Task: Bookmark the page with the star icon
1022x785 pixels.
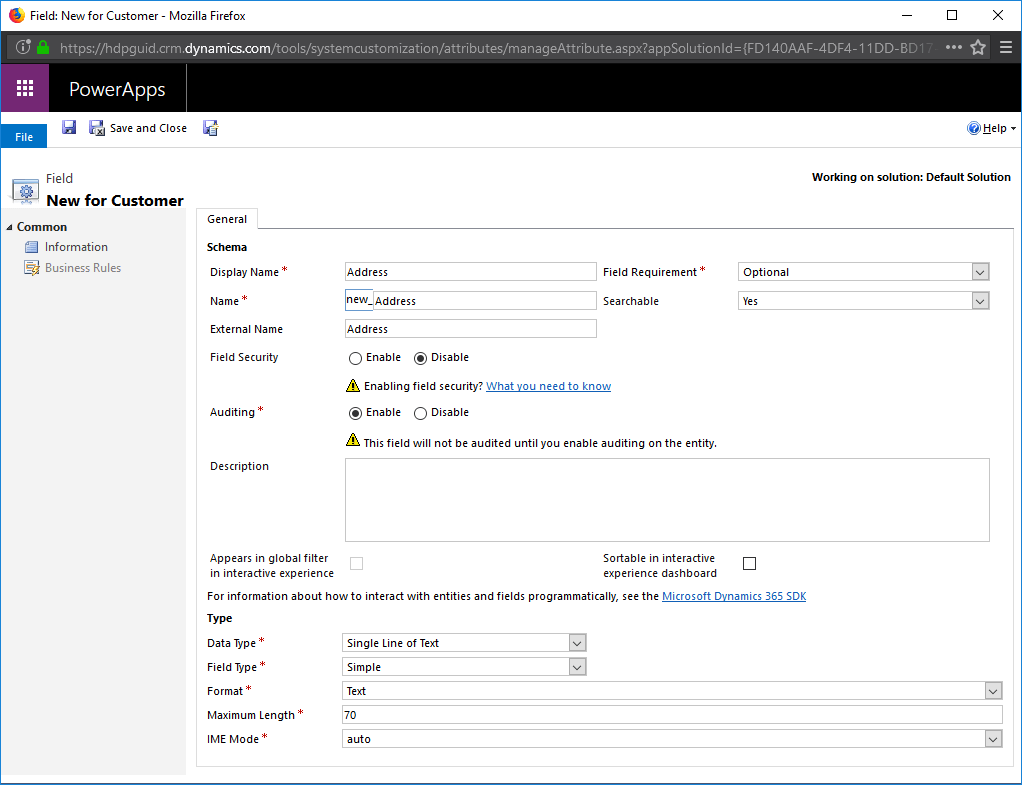Action: click(x=978, y=46)
